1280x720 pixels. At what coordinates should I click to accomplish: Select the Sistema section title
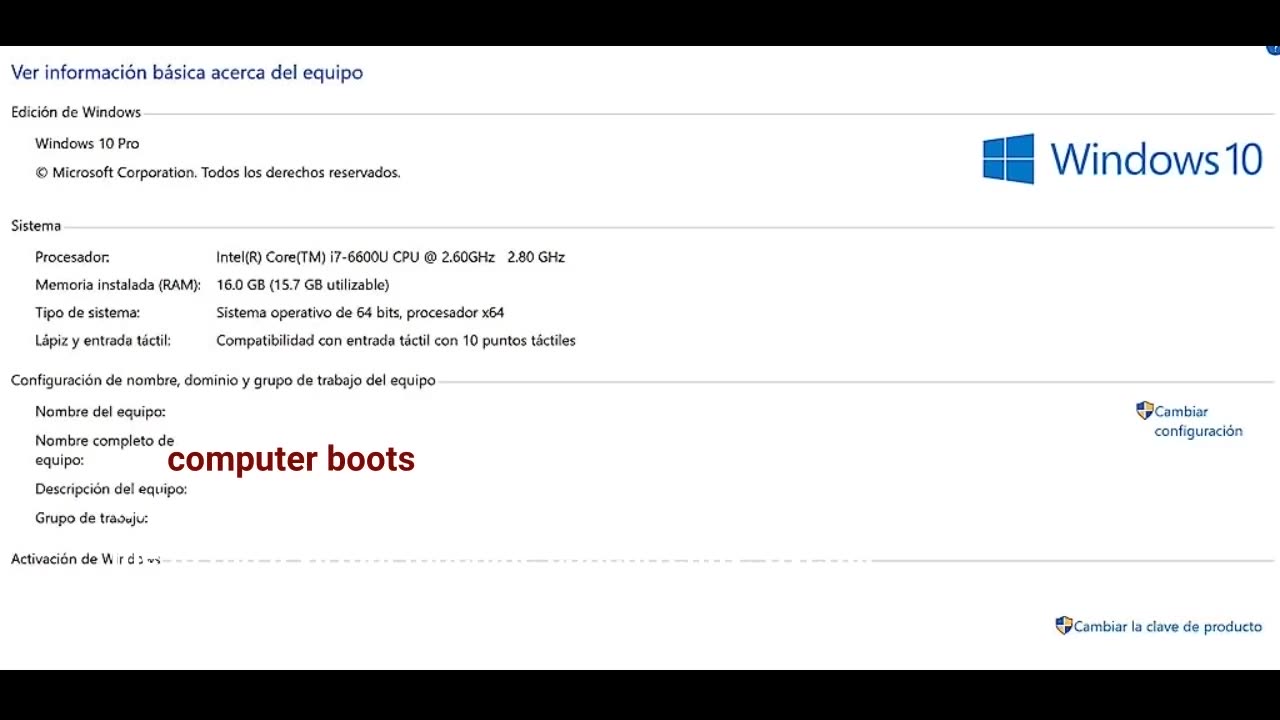click(x=36, y=226)
